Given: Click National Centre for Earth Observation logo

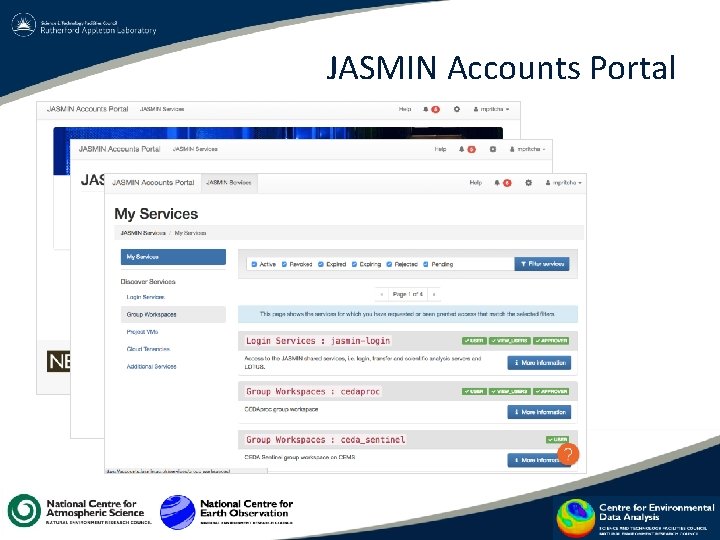Looking at the screenshot, I should pos(226,512).
